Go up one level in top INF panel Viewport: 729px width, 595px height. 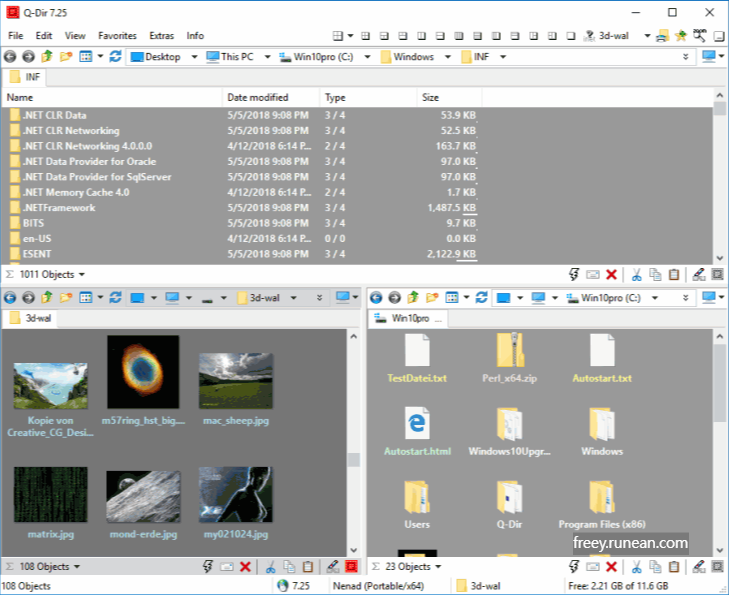47,57
